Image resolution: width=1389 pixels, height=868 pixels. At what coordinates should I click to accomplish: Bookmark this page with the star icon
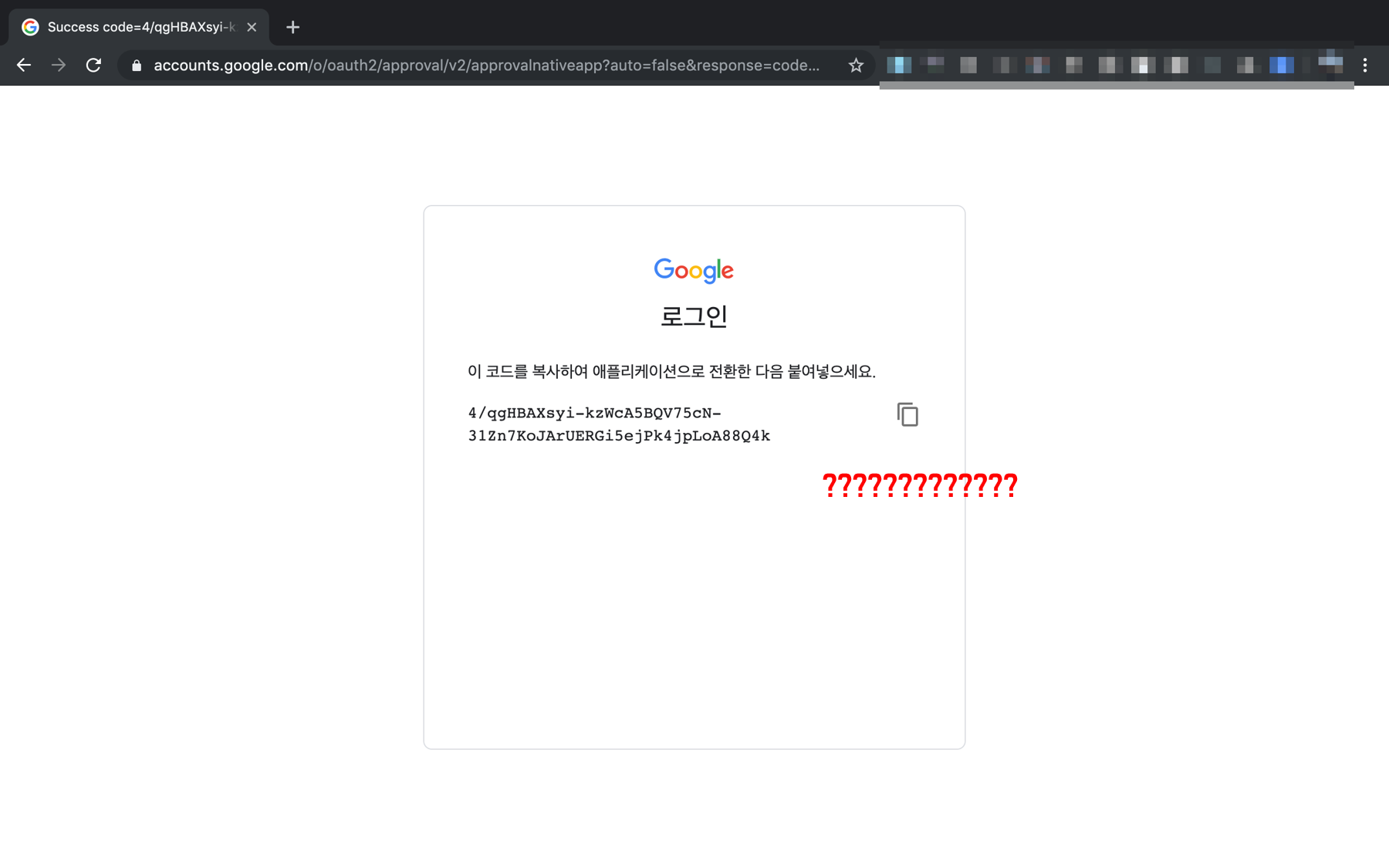(856, 66)
